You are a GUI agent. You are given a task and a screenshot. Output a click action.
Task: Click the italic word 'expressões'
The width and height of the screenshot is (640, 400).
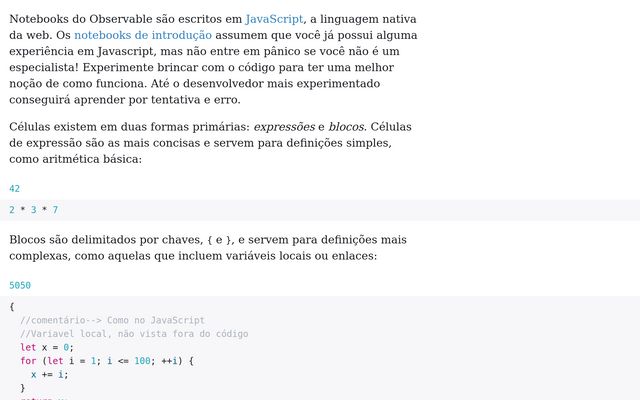pyautogui.click(x=284, y=127)
